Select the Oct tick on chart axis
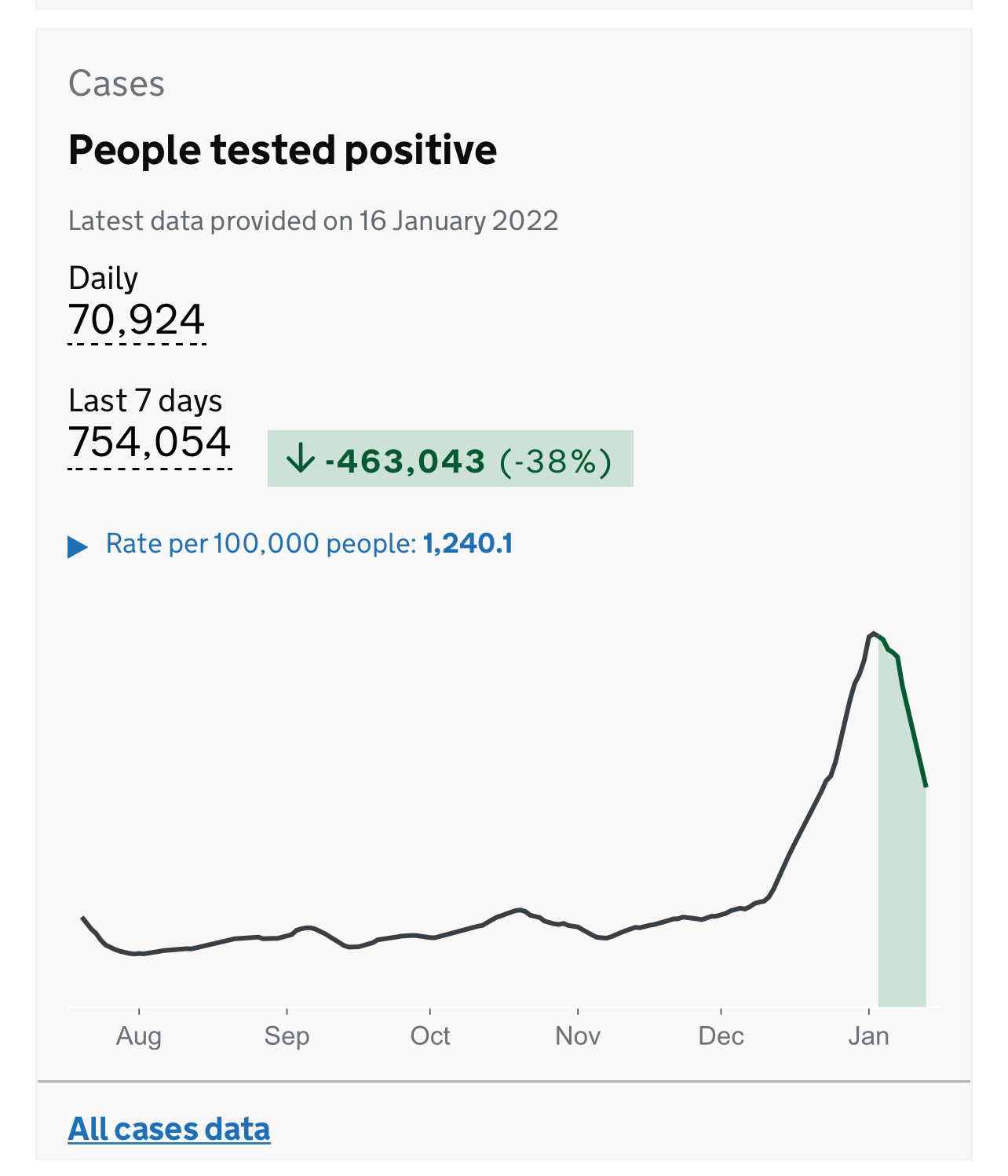Screen dimensions: 1008x1176 click(x=430, y=1035)
